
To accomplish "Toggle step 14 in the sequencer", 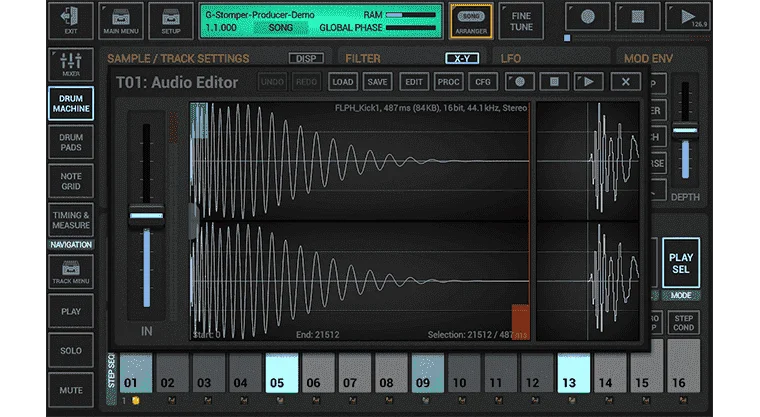I will (x=610, y=372).
